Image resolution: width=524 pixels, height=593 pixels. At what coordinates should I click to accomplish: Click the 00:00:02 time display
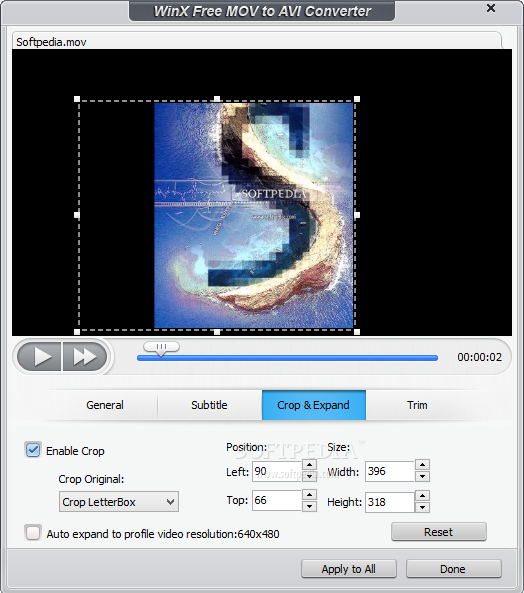click(x=479, y=357)
